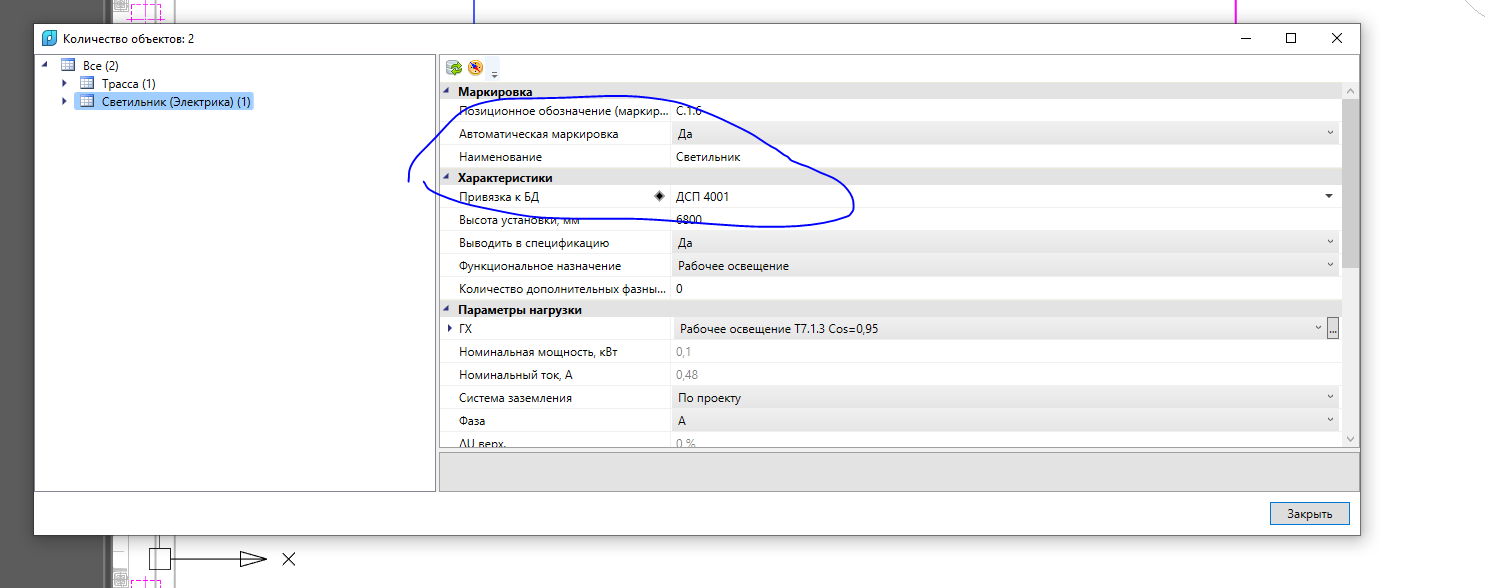Collapse the Маркировка section

click(447, 91)
